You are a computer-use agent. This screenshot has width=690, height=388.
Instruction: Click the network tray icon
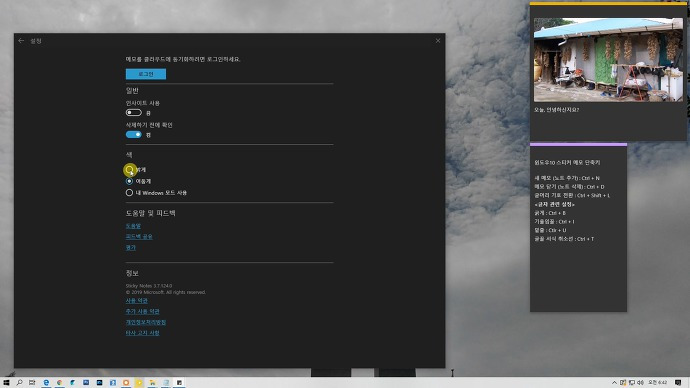(632, 383)
